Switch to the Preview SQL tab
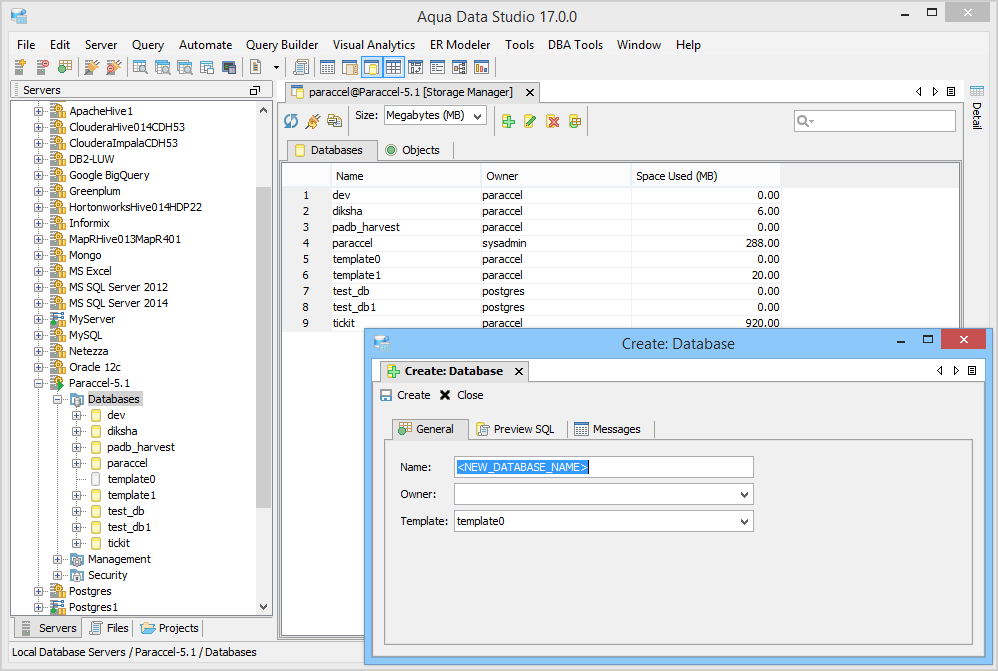This screenshot has width=998, height=671. point(515,429)
